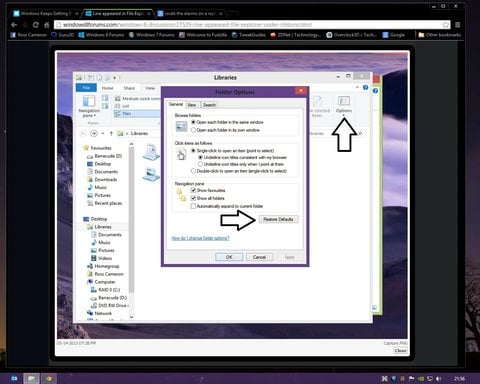Image resolution: width=480 pixels, height=384 pixels.
Task: Enable Automatically expand to current folder
Action: click(x=193, y=206)
